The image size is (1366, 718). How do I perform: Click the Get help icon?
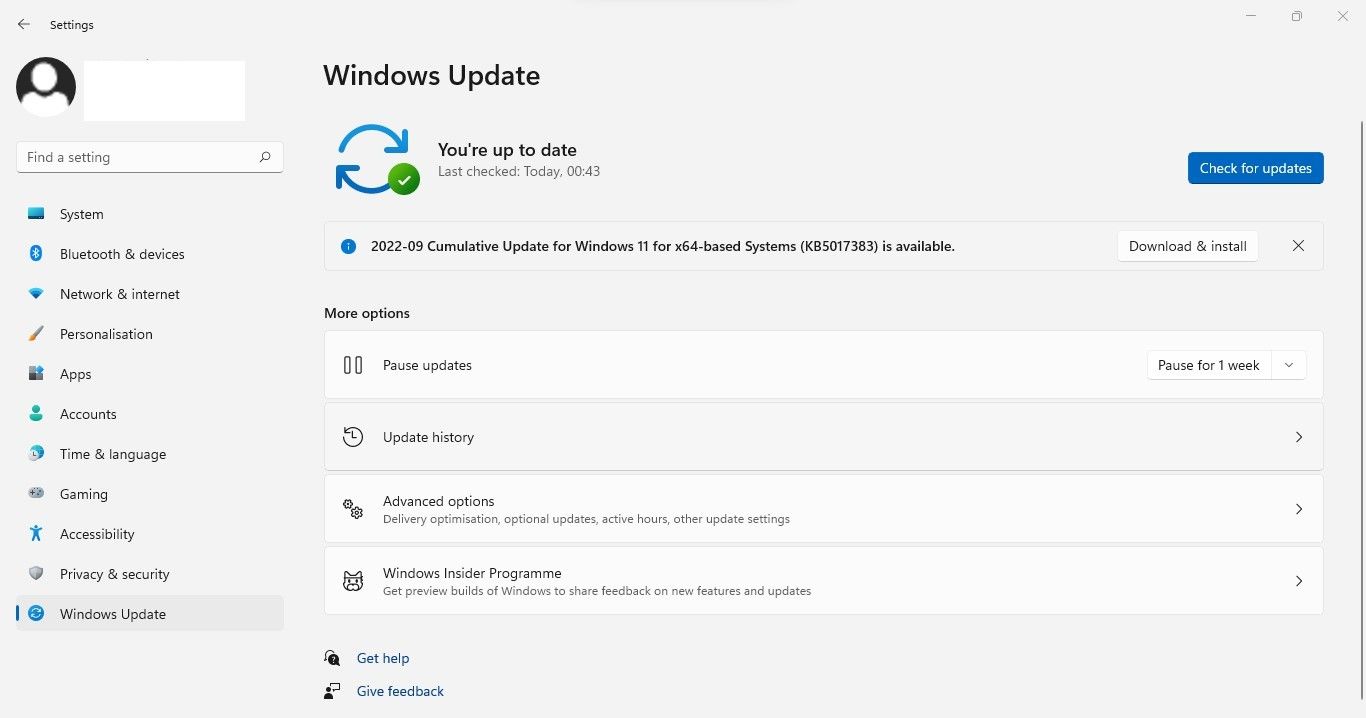click(332, 658)
